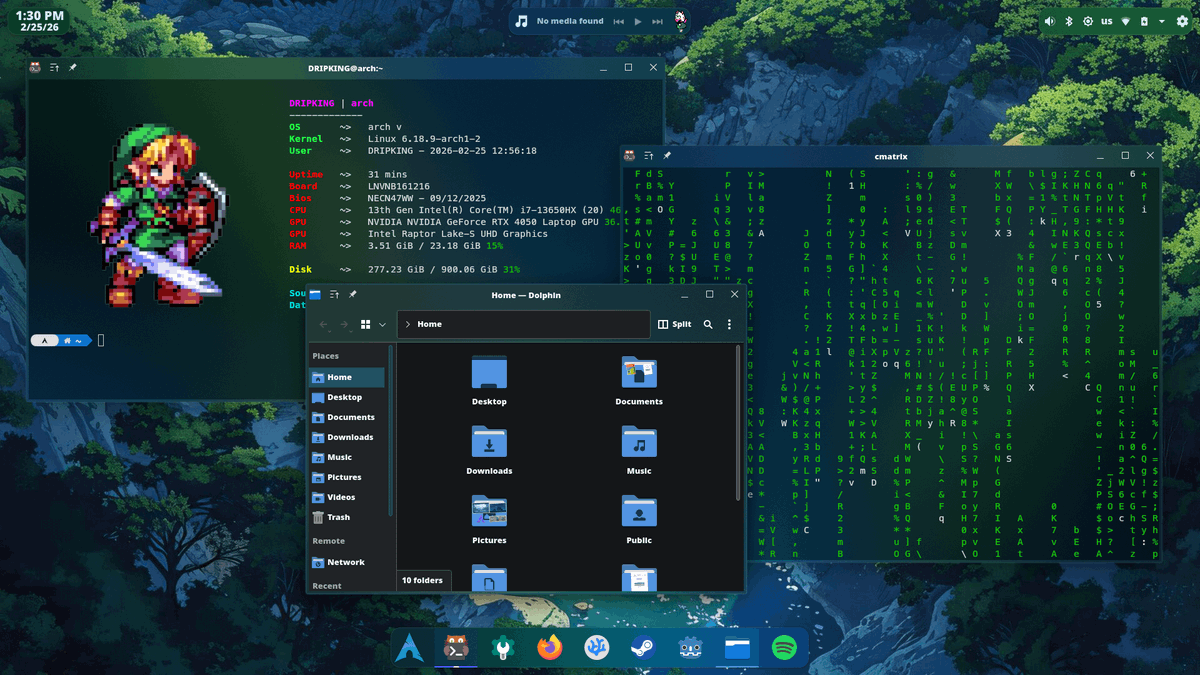This screenshot has width=1200, height=675.
Task: Click the keep-above icon in cmatrix title bar
Action: coord(649,156)
